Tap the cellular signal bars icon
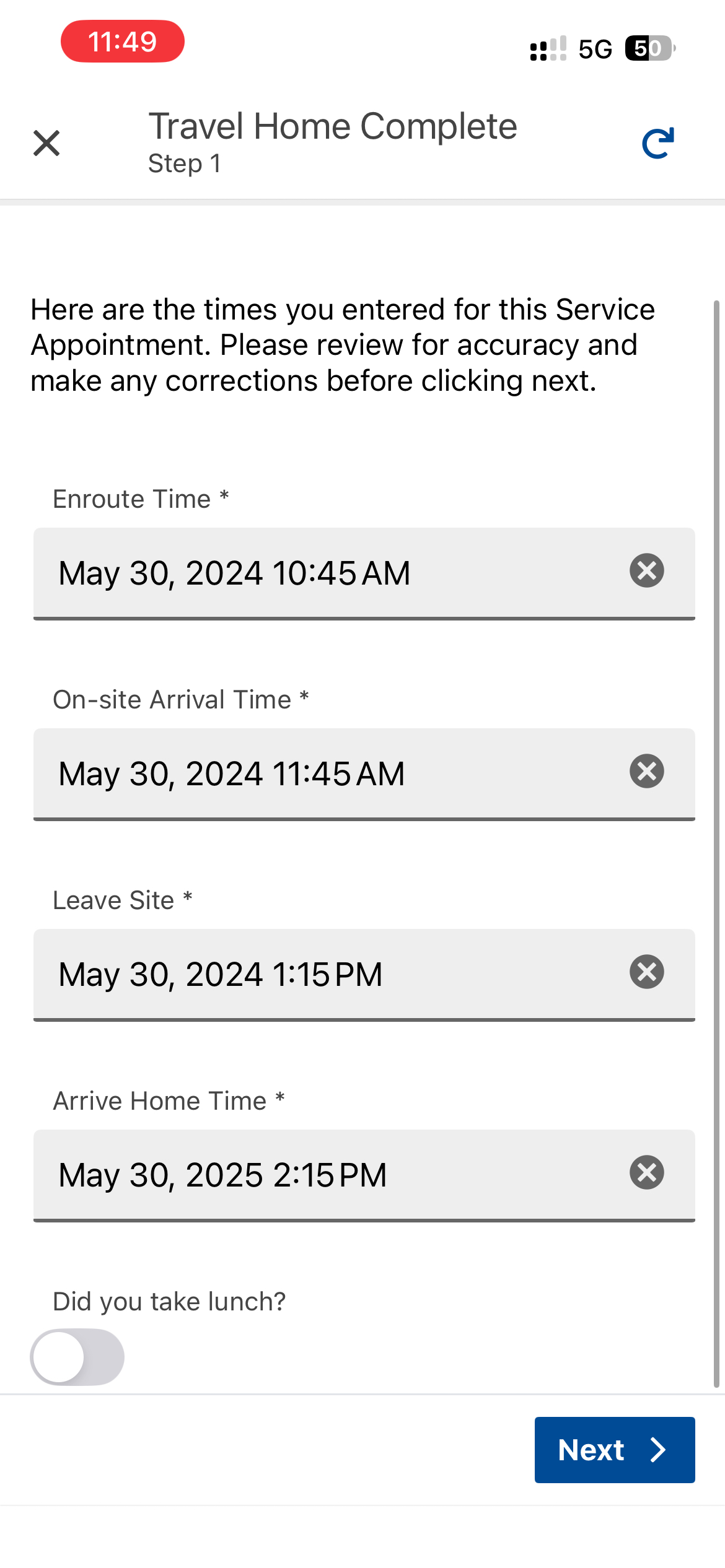Viewport: 725px width, 1568px height. [x=548, y=48]
